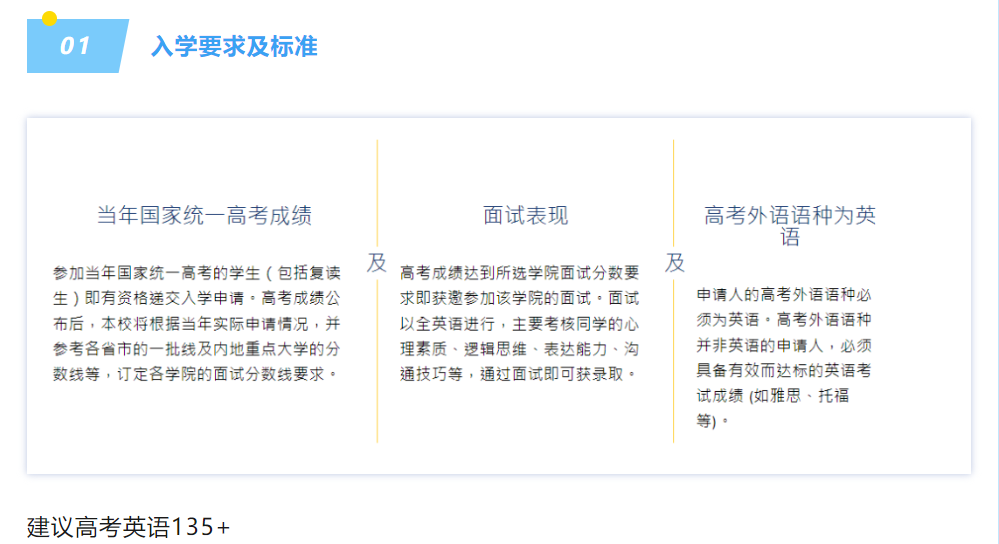This screenshot has width=999, height=544.
Task: Click the text line ending with 包括复读
Action: (x=197, y=272)
